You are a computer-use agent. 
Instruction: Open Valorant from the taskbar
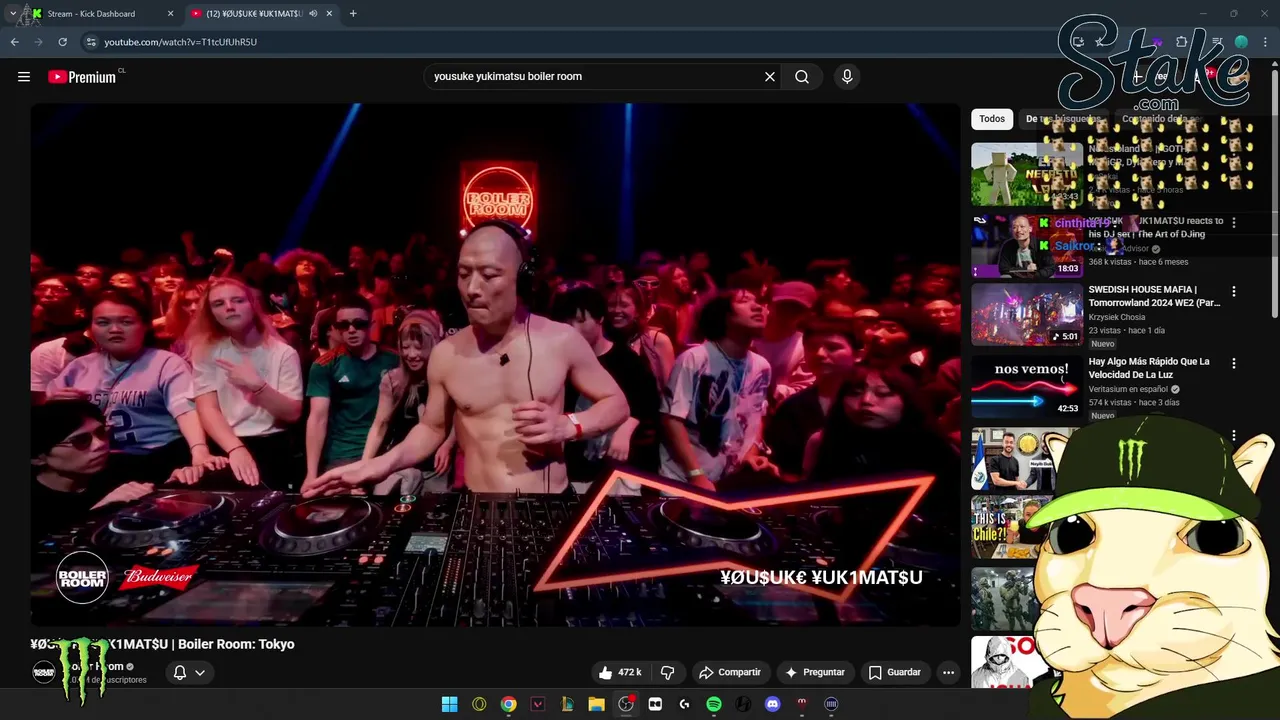point(538,704)
